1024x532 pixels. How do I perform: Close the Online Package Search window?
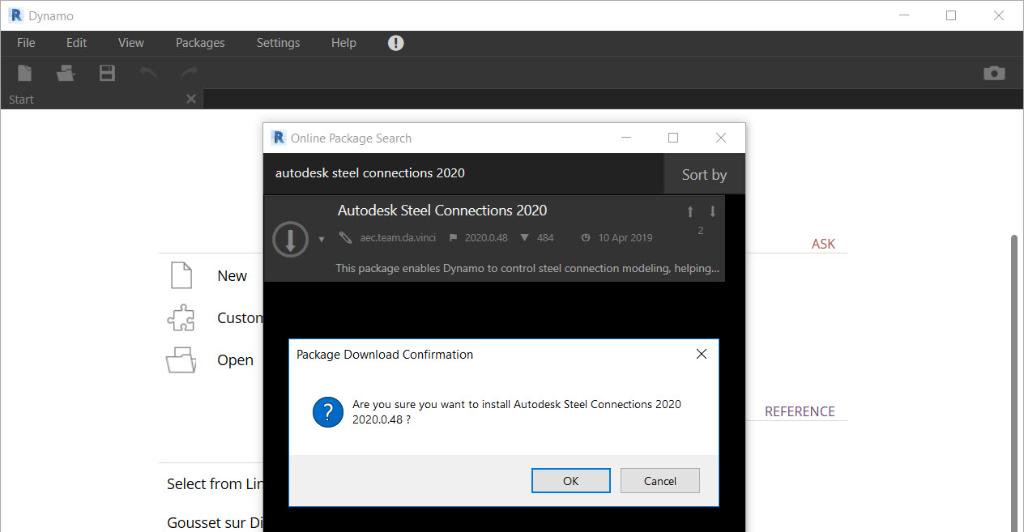tap(720, 138)
